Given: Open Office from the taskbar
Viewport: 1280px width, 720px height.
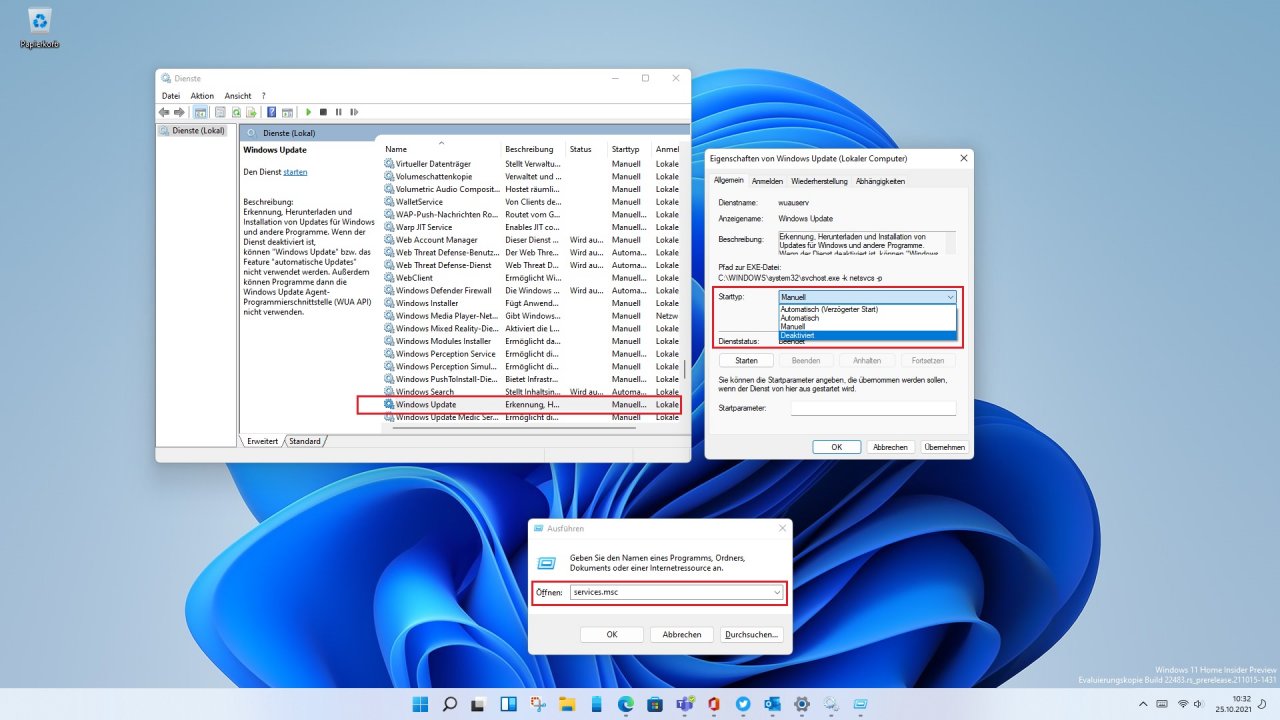Looking at the screenshot, I should [x=714, y=704].
